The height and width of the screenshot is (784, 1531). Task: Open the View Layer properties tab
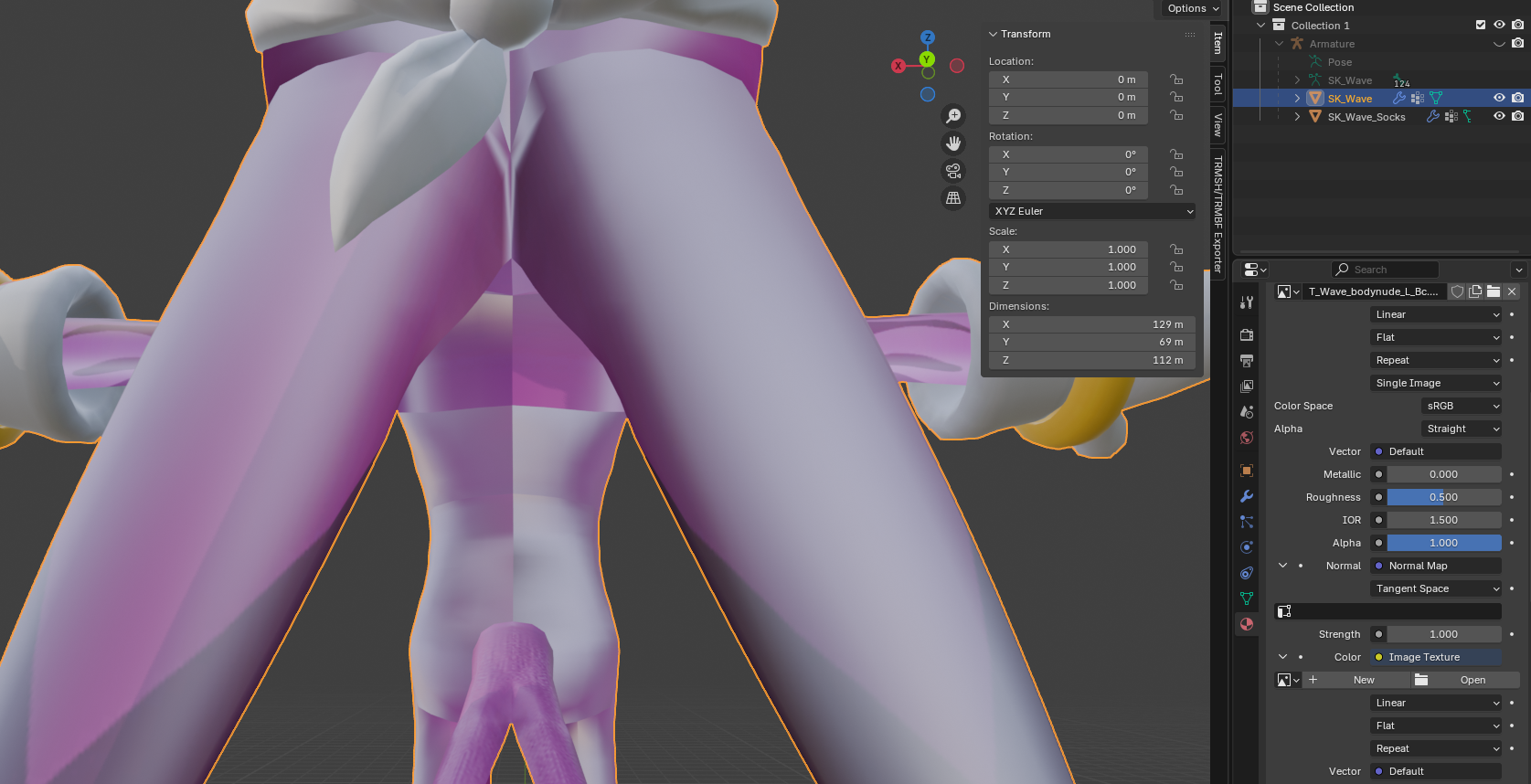point(1247,387)
